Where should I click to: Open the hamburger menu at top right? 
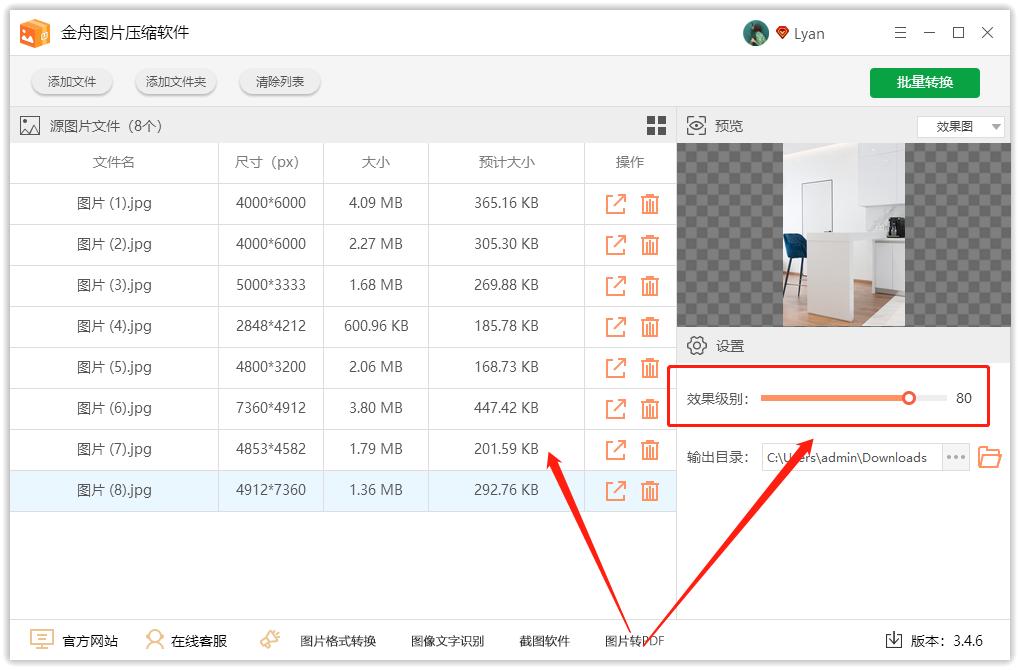pyautogui.click(x=899, y=32)
